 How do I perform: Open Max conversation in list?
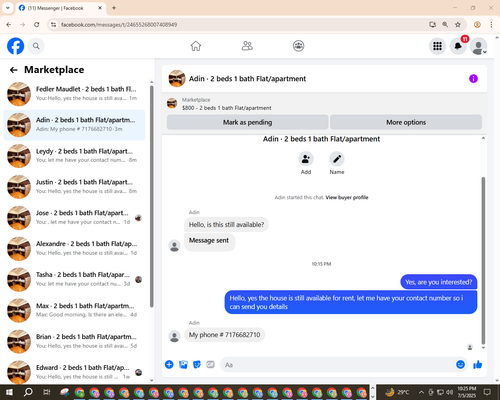74,310
